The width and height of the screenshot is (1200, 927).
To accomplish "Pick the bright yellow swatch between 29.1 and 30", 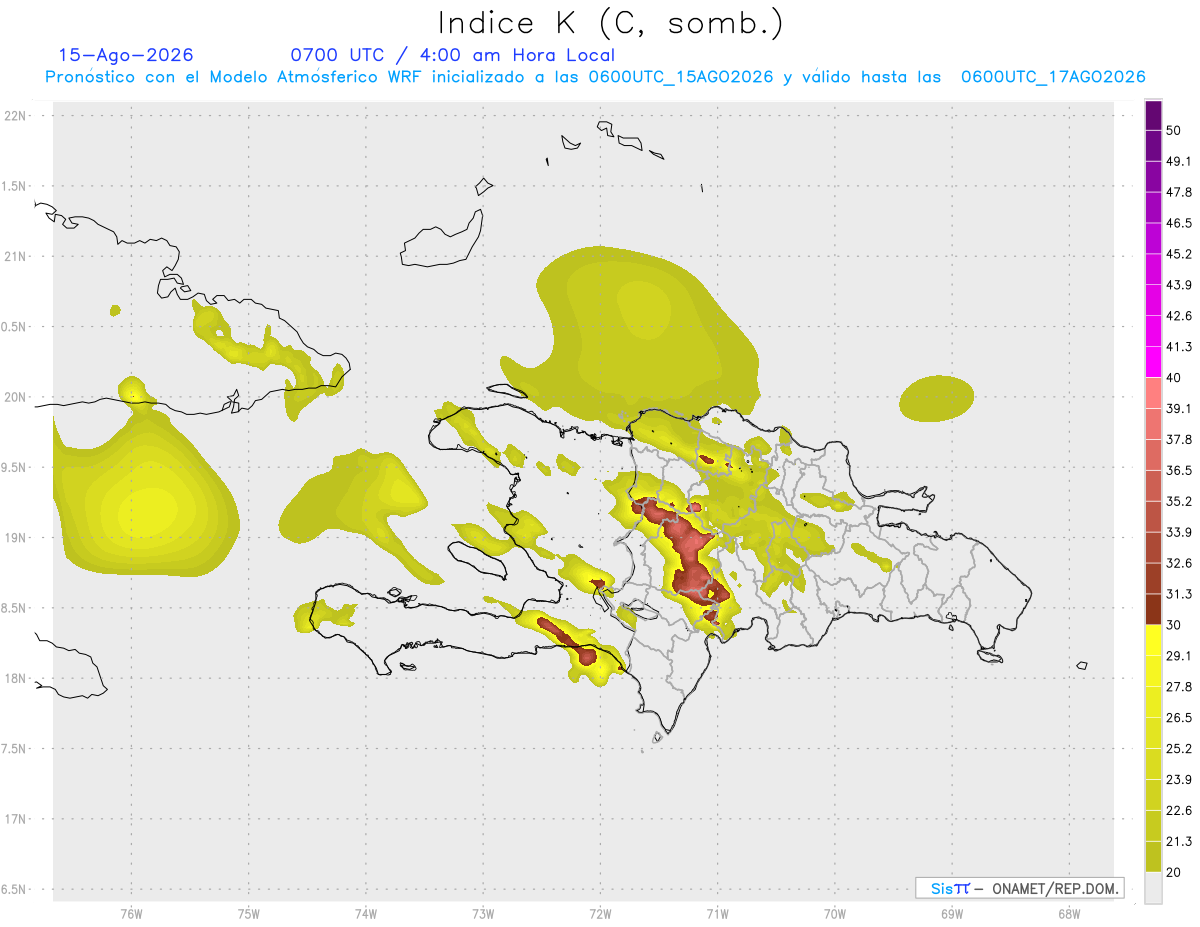I will pos(1153,641).
